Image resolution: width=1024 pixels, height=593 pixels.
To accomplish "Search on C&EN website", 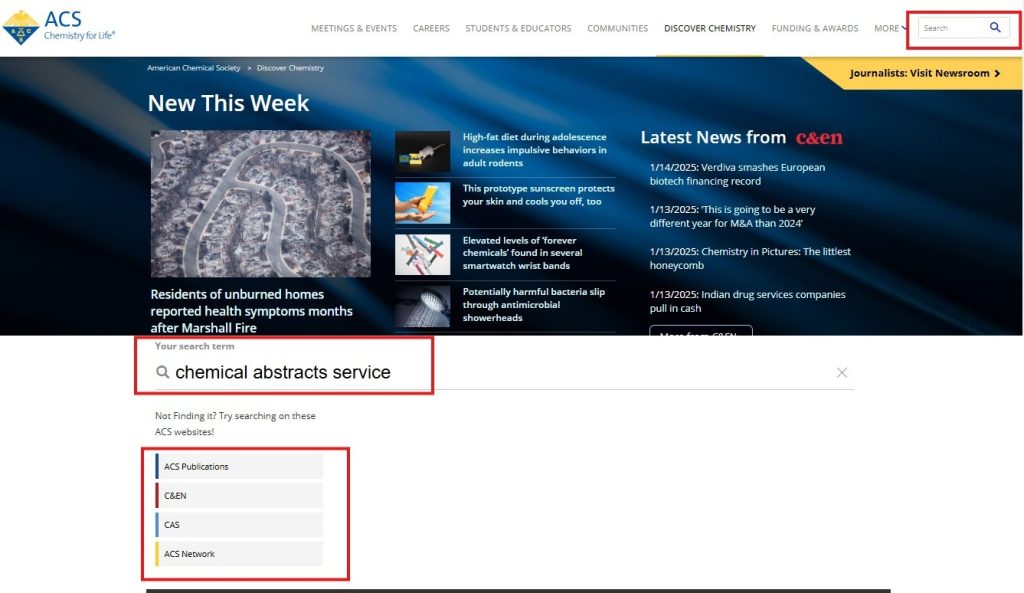I will pos(239,496).
